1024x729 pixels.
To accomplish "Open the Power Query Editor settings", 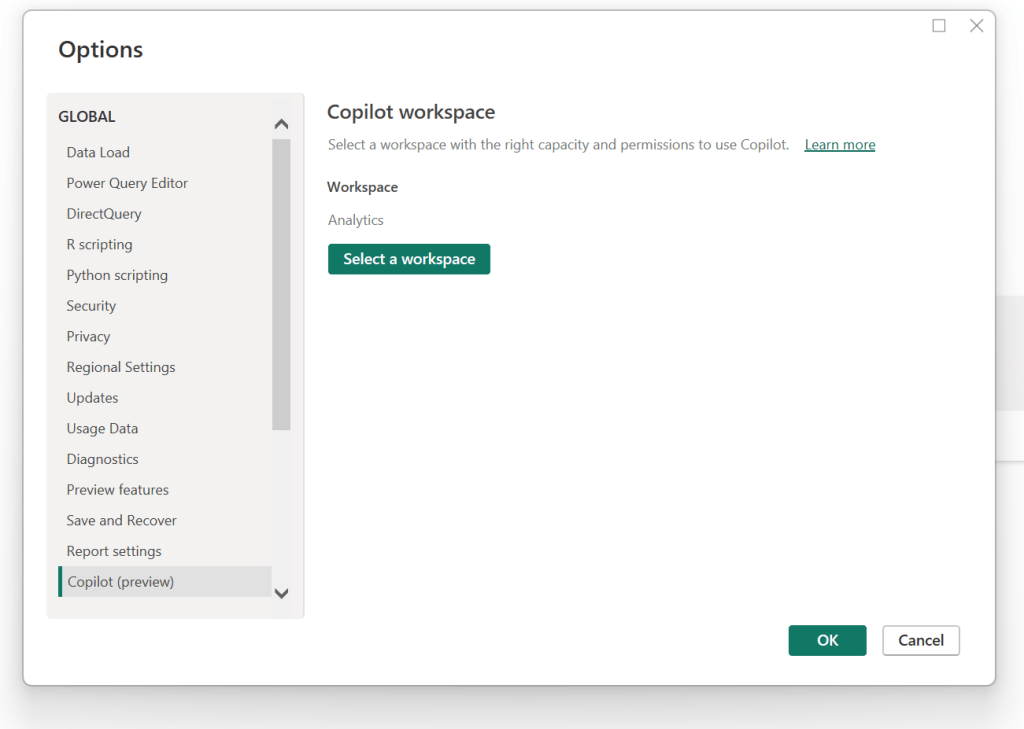I will pyautogui.click(x=127, y=183).
